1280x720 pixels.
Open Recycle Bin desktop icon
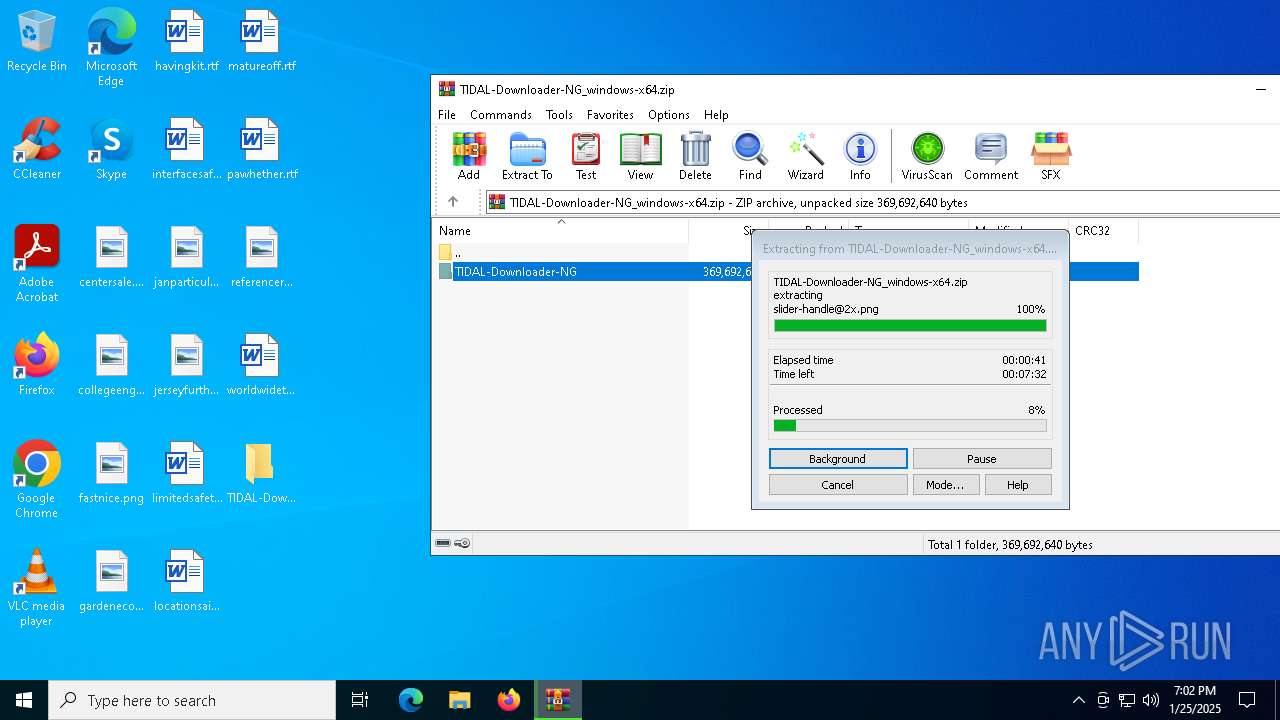(37, 42)
